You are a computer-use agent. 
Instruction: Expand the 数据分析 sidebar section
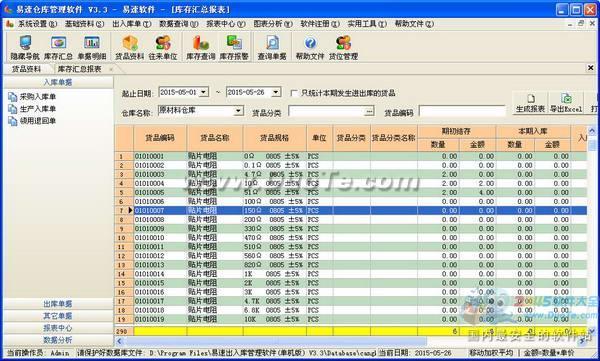pos(58,340)
